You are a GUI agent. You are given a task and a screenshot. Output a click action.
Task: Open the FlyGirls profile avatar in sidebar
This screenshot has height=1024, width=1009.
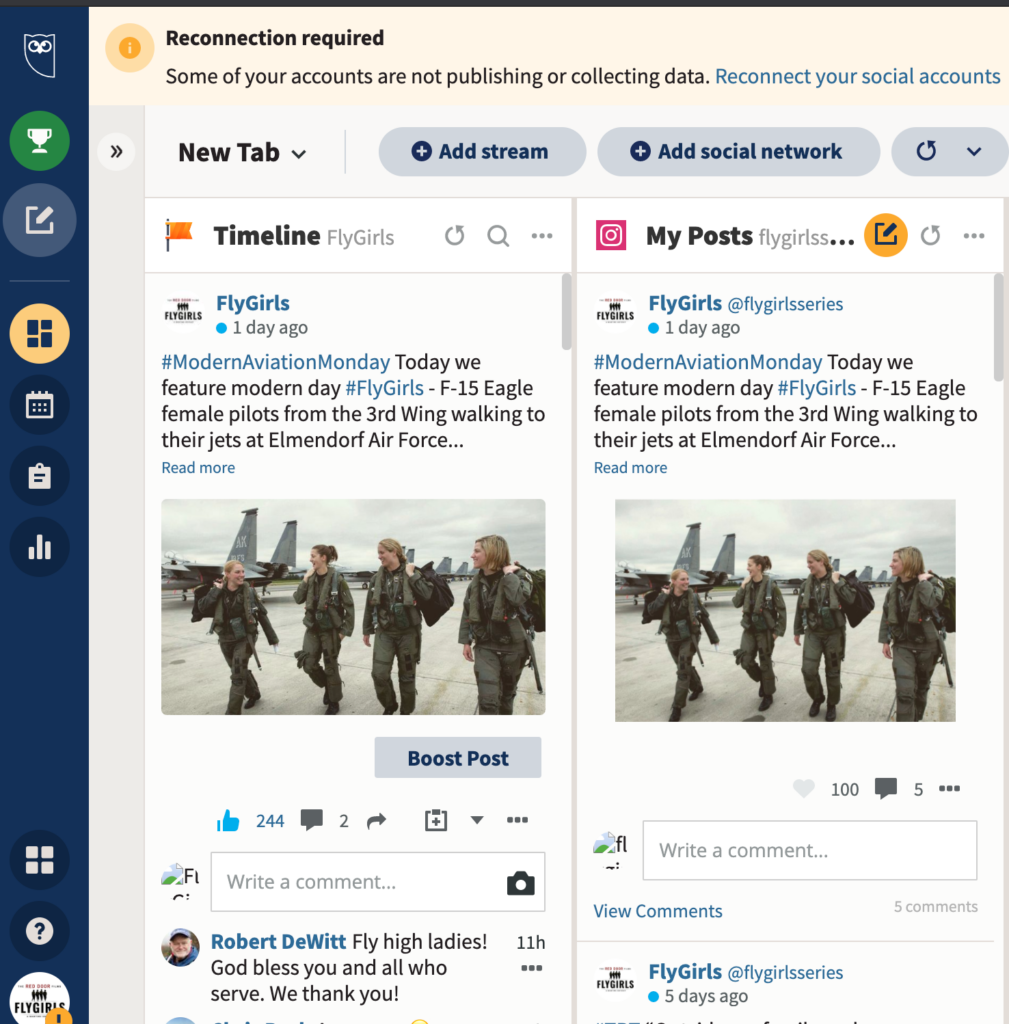tap(40, 999)
